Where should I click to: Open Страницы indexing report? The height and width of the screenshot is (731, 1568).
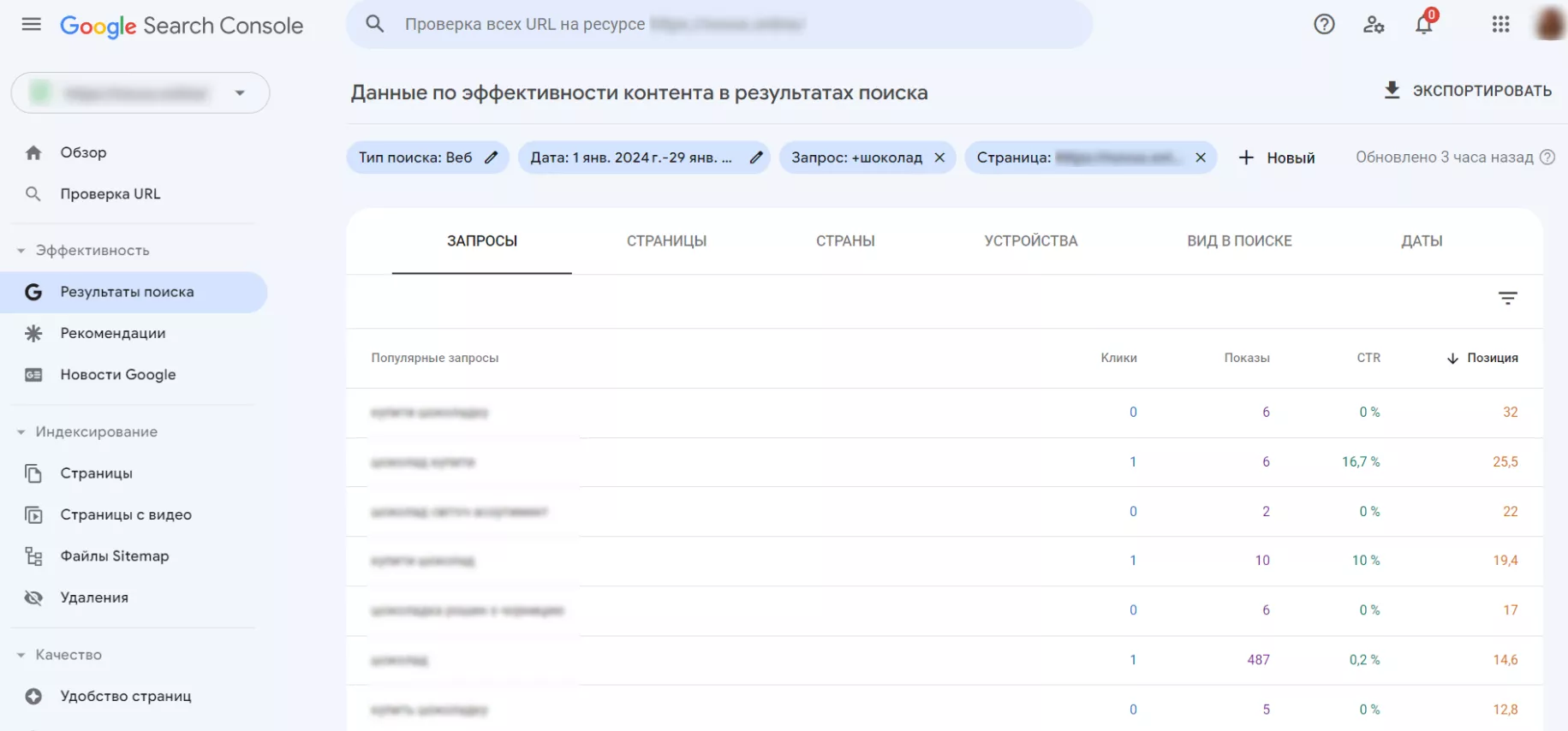pyautogui.click(x=96, y=472)
